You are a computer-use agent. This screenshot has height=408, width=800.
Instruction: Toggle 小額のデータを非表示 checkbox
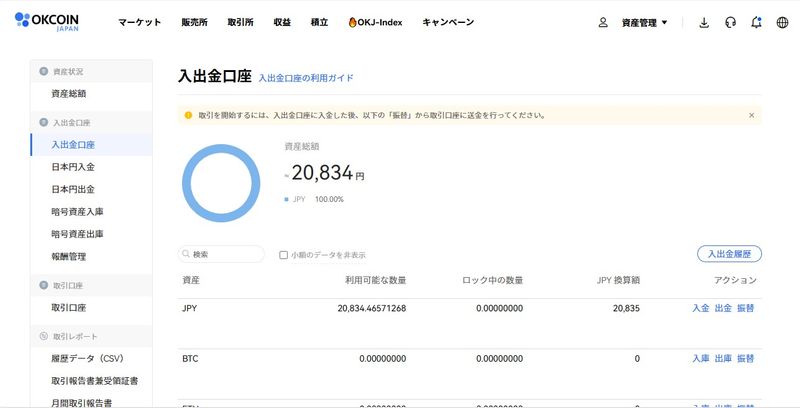pos(284,255)
